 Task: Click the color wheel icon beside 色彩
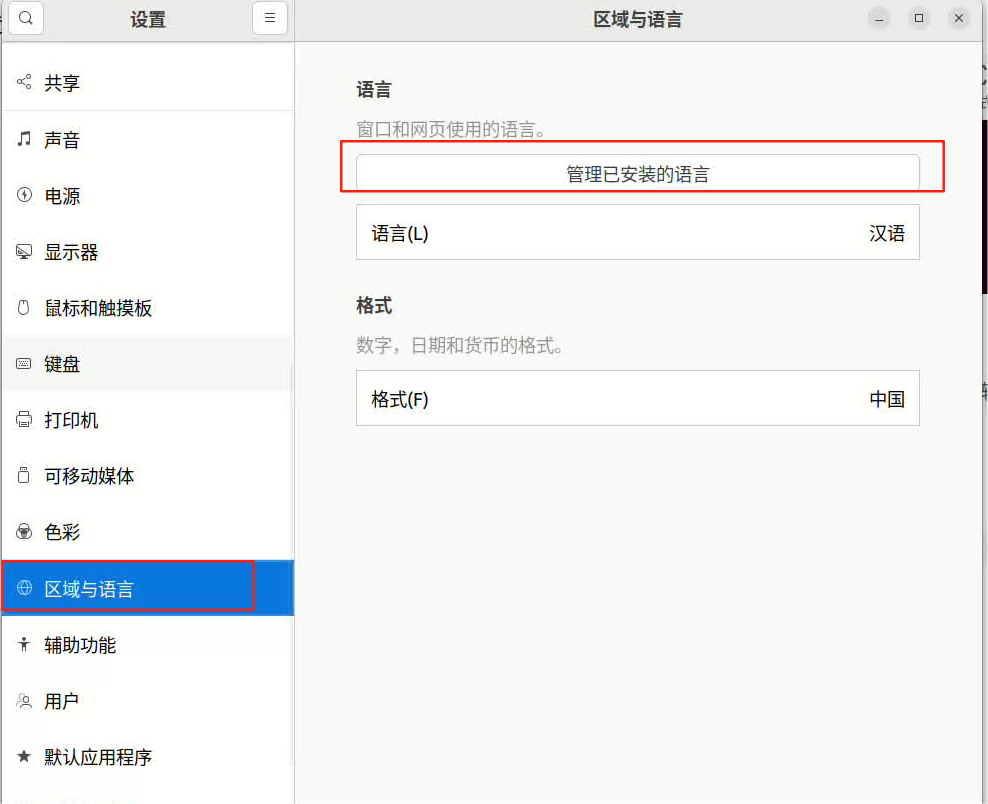tap(24, 532)
